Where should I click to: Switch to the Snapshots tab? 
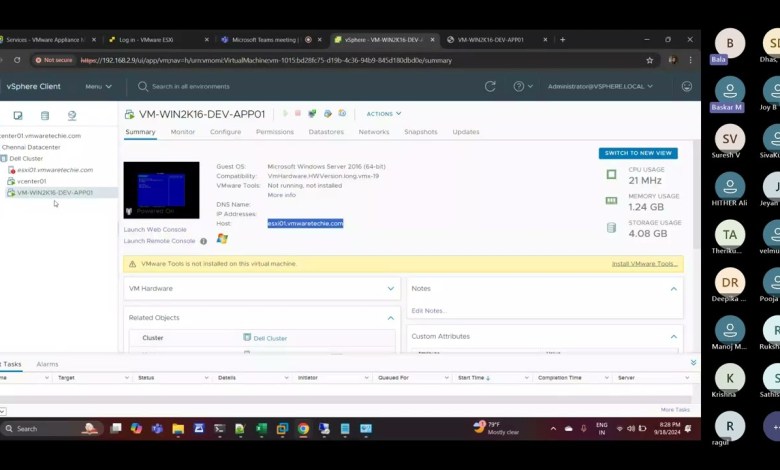tap(421, 132)
